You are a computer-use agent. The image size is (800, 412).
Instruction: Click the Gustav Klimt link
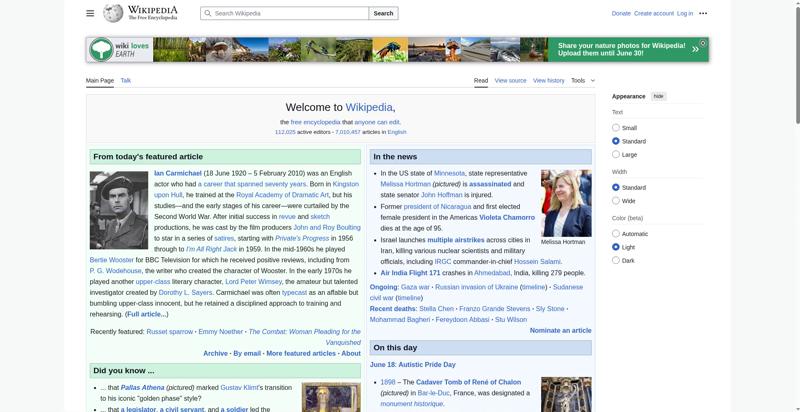click(x=239, y=388)
